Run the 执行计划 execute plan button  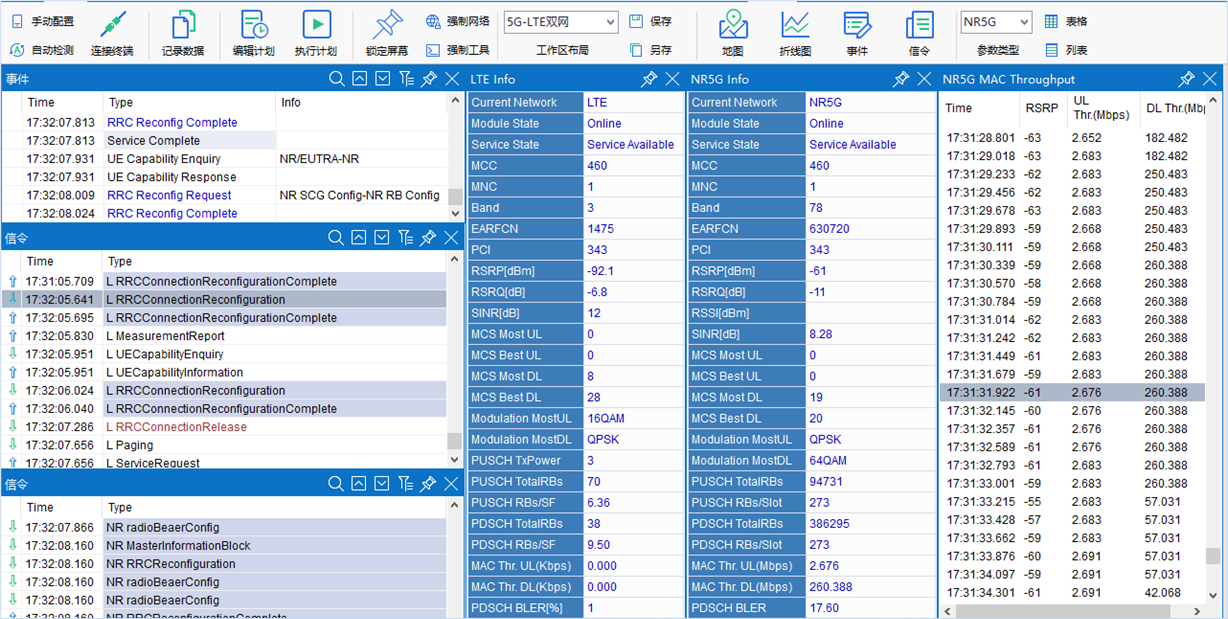316,25
